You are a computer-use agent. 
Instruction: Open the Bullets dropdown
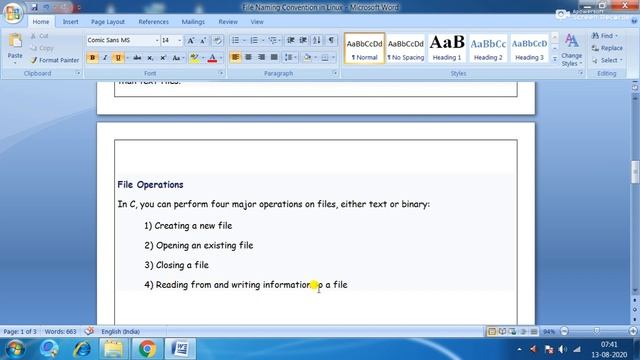tap(244, 40)
